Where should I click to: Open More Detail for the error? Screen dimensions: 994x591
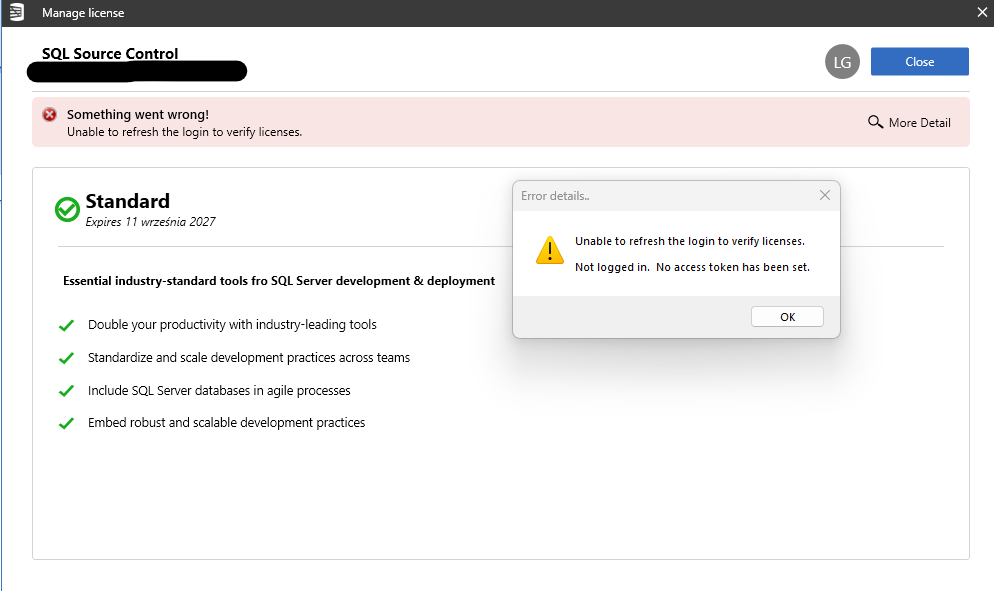click(x=909, y=122)
